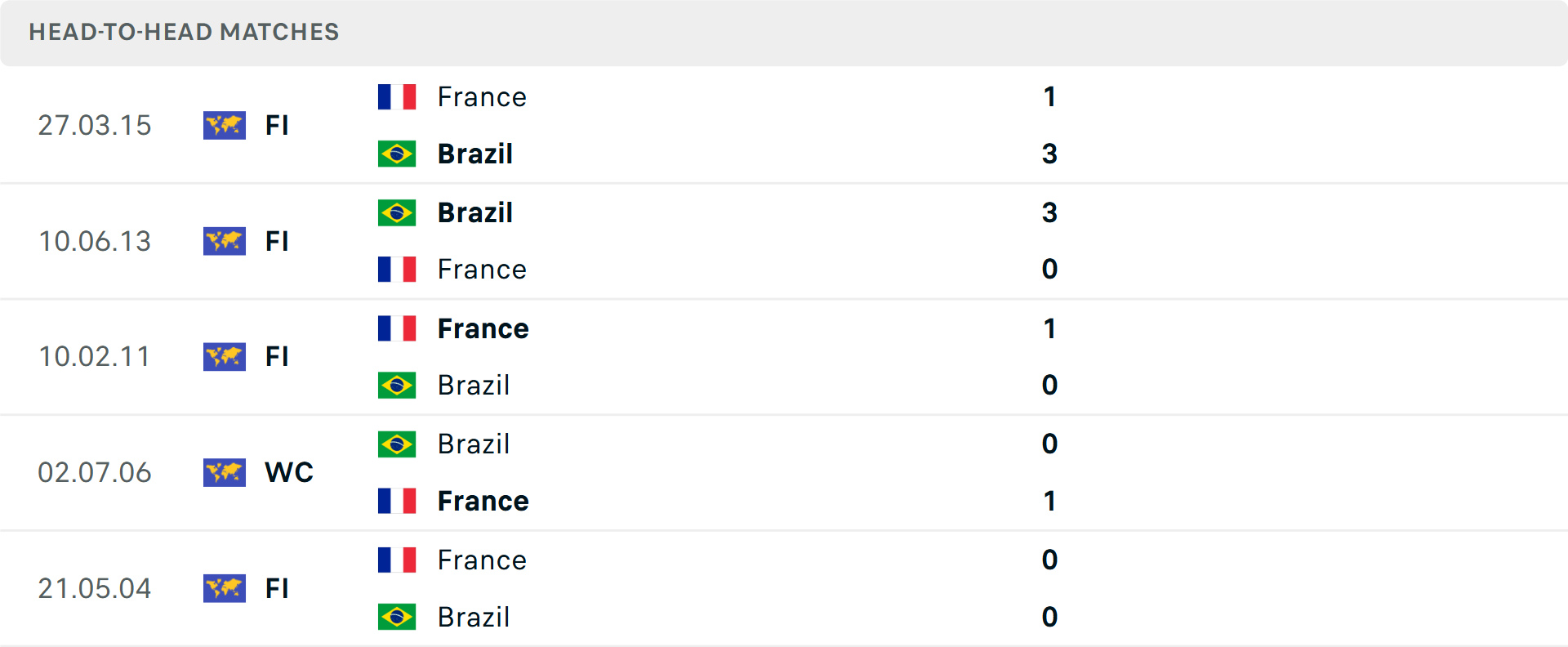
Task: Click the score 1 for France in 2006
Action: [1049, 501]
